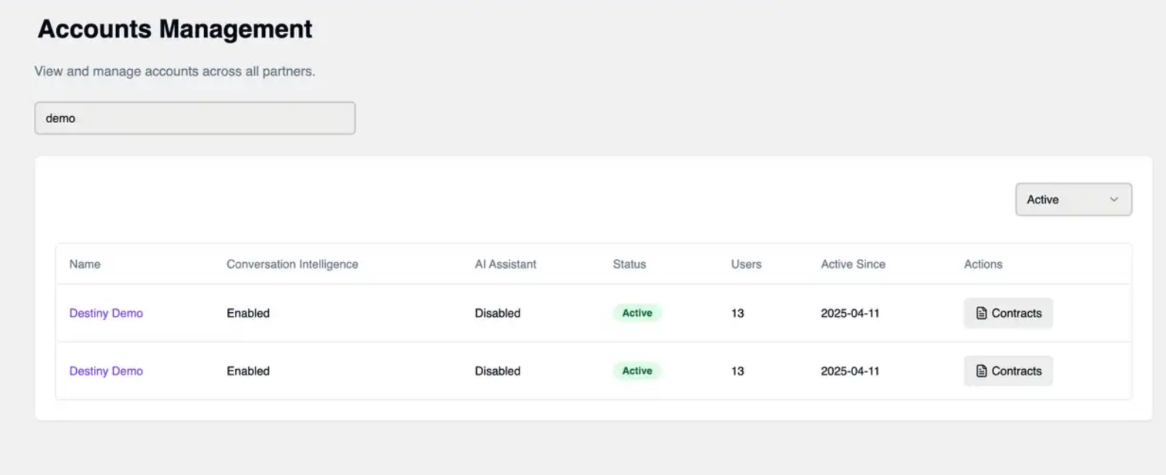Open Contracts for the second Destiny Demo row
Screen dimensions: 1166x475
[1008, 371]
